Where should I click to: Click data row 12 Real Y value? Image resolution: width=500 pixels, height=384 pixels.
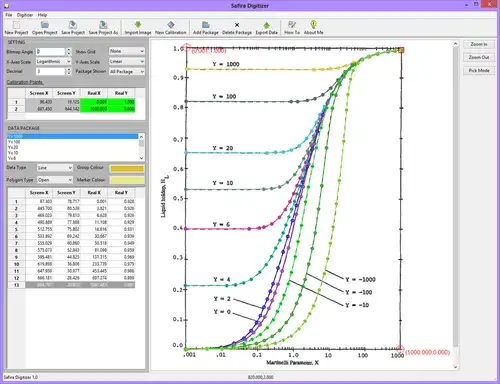tap(121, 278)
